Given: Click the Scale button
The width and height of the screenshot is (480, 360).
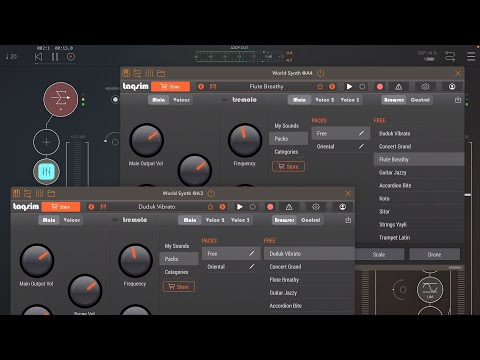Looking at the screenshot, I should 379,254.
